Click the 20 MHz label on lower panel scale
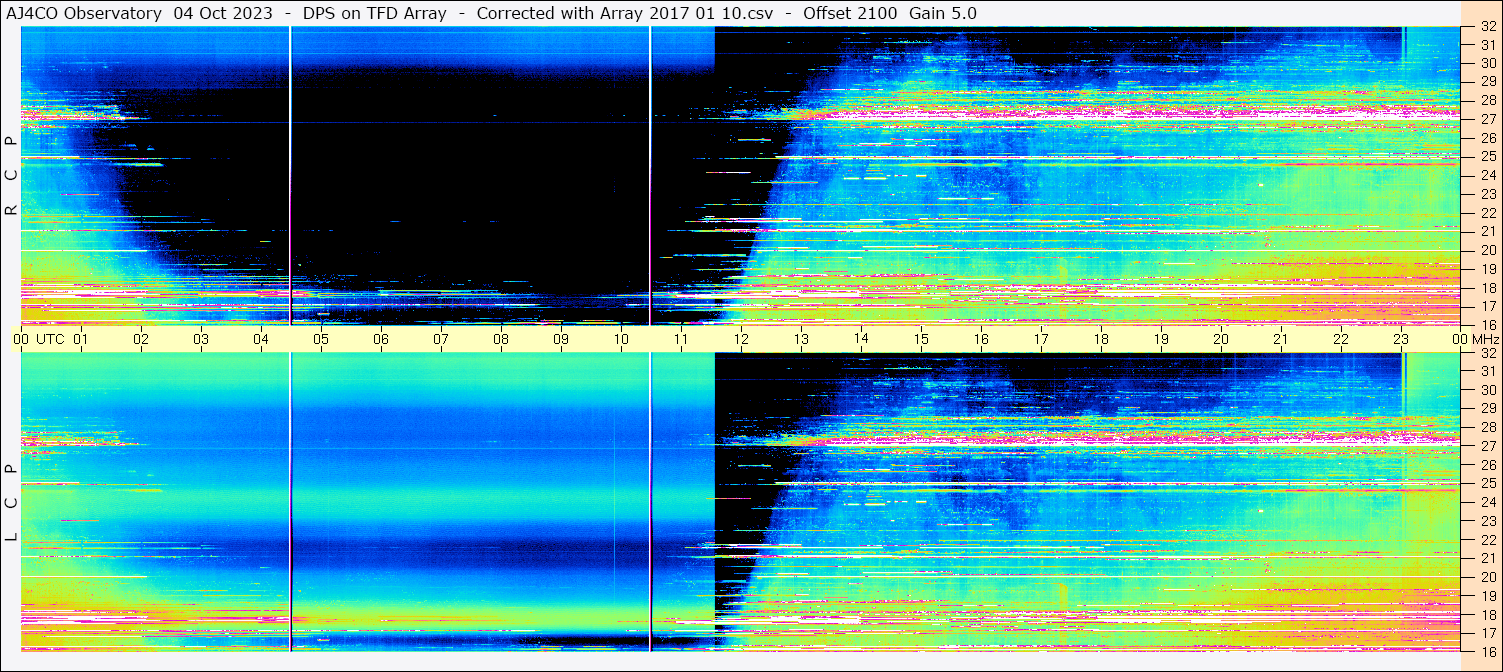 point(1487,577)
